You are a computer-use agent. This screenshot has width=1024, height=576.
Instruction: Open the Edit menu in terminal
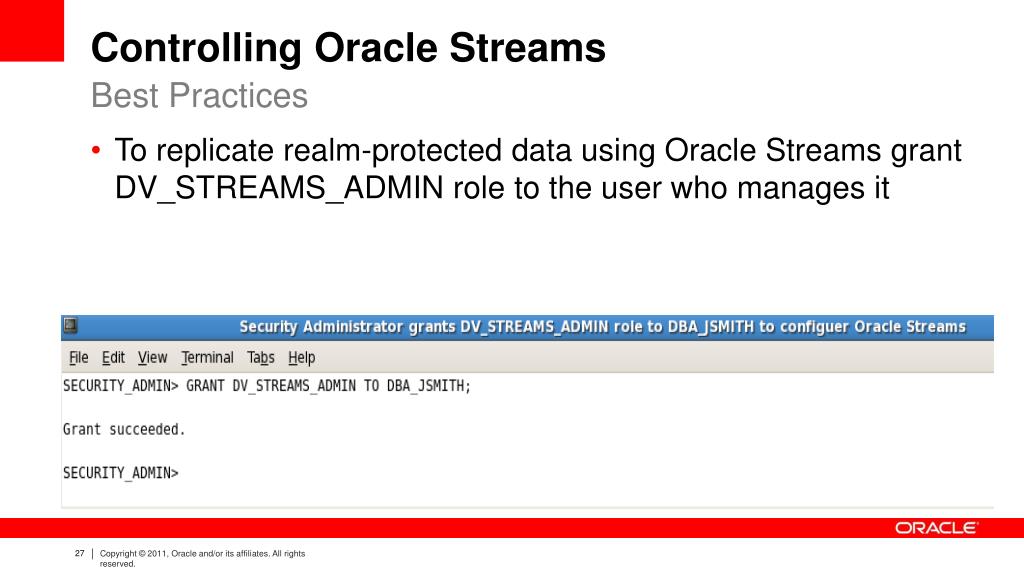(x=113, y=357)
